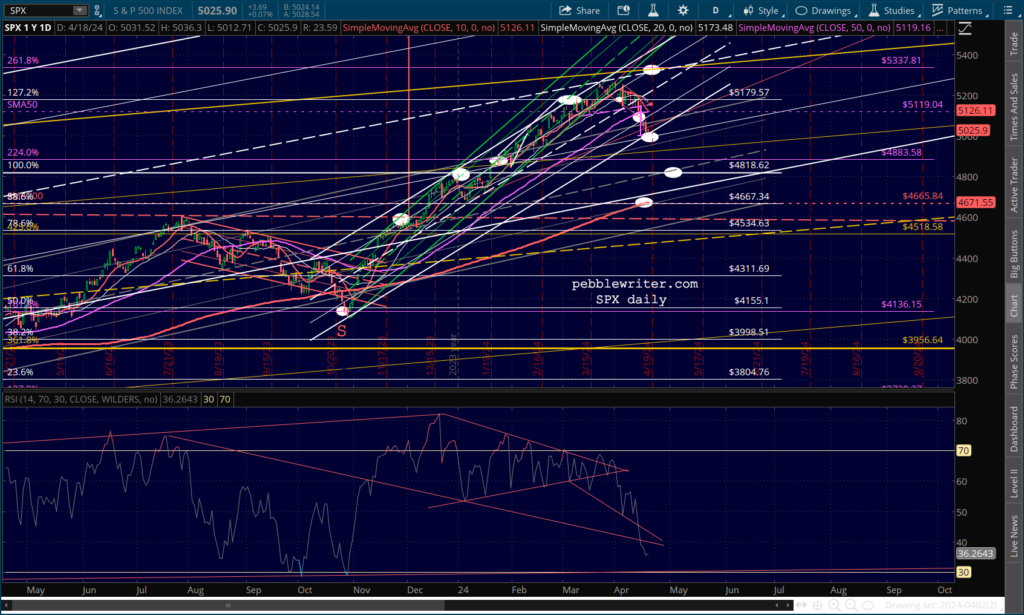1024x615 pixels.
Task: Click the $4818.62 fib level label
Action: point(749,165)
